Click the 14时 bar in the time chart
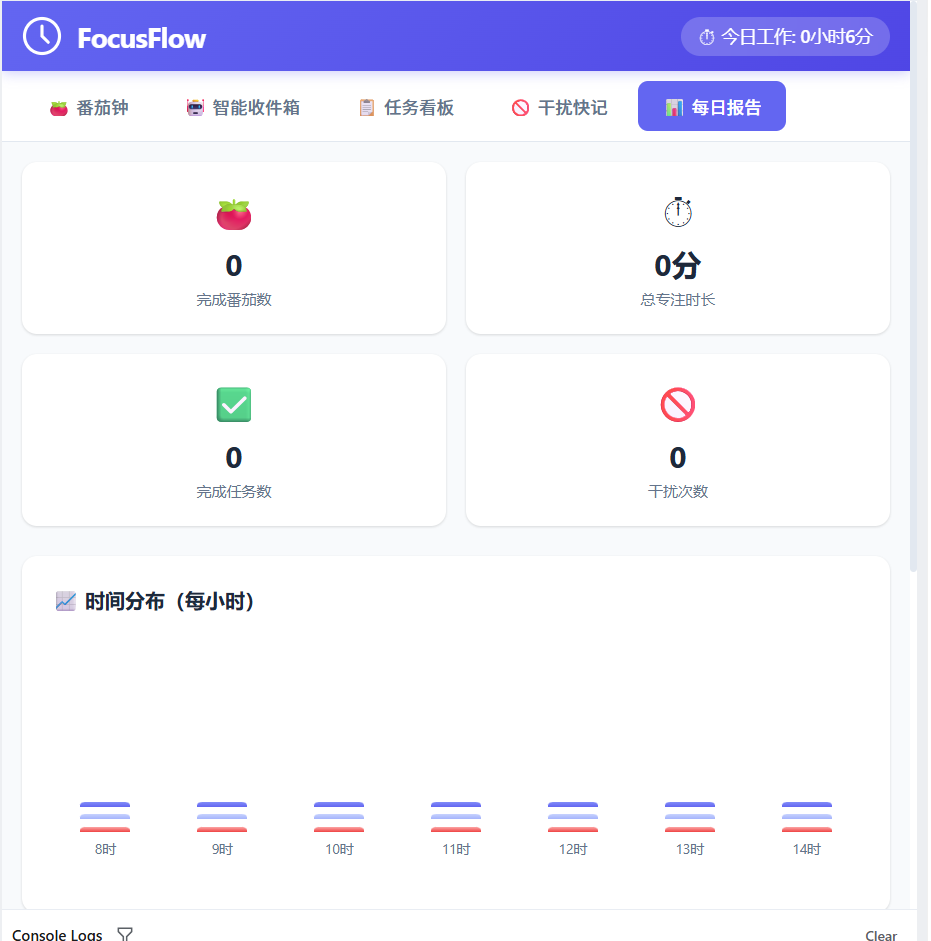 click(x=807, y=817)
